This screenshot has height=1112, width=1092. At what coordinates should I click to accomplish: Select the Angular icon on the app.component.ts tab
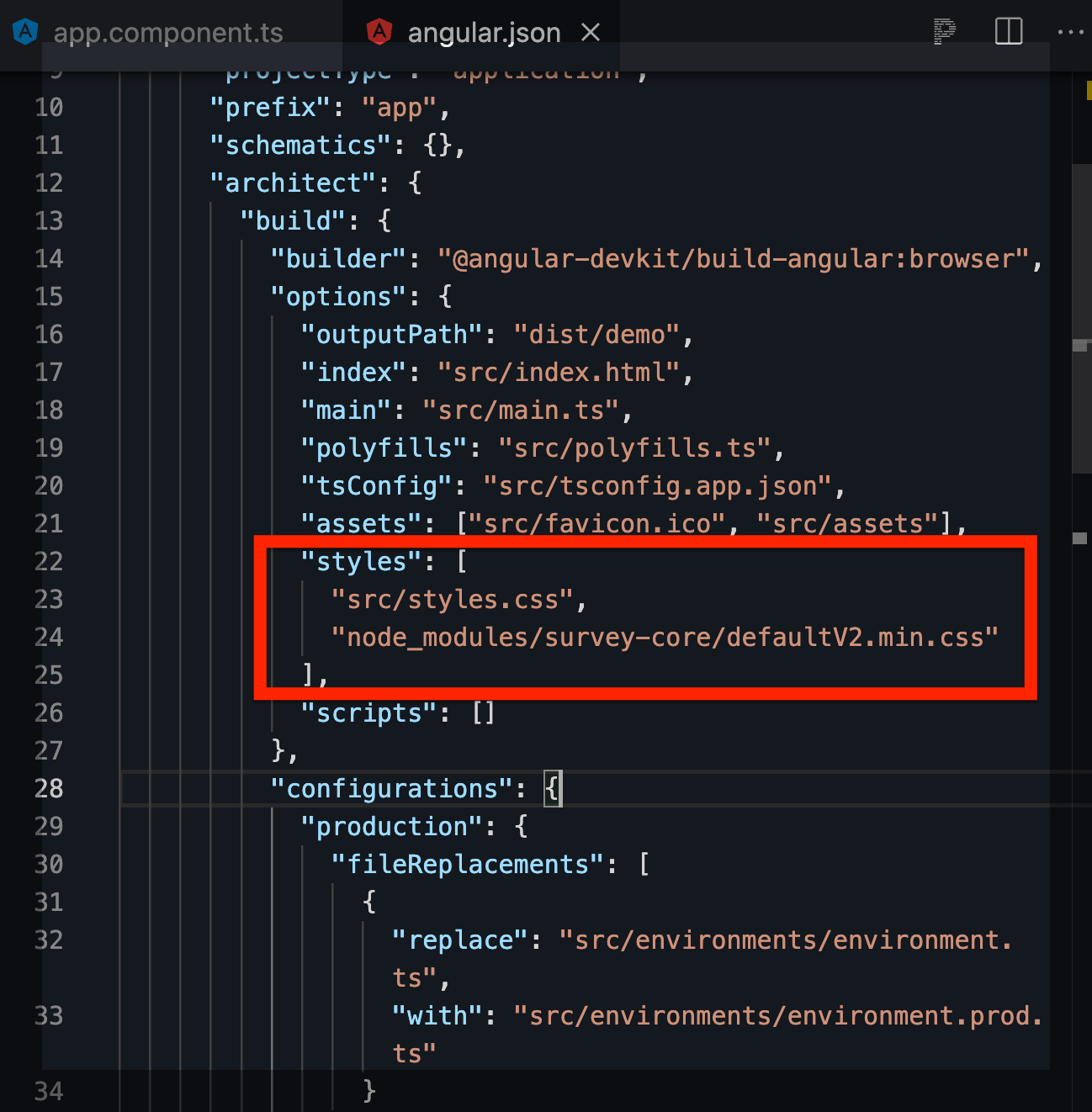(x=25, y=32)
